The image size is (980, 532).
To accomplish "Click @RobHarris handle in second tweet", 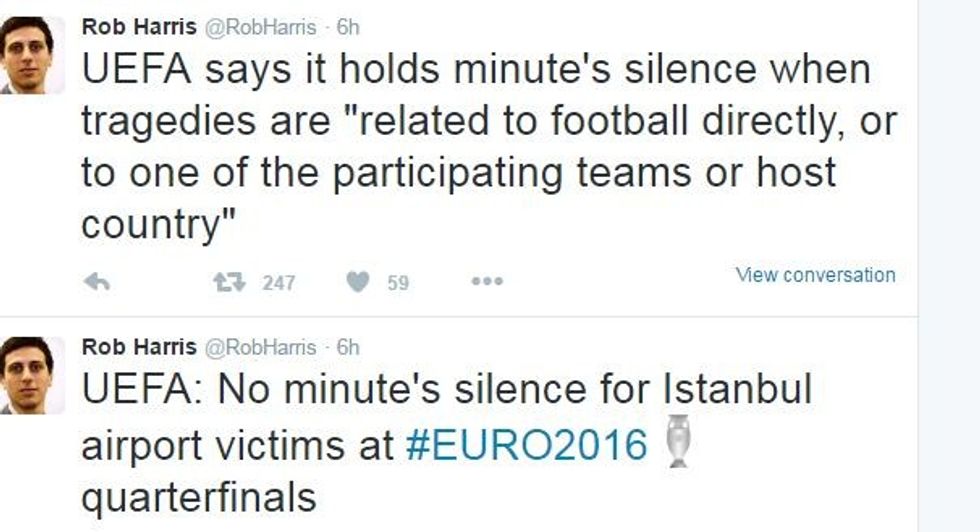I will 260,347.
